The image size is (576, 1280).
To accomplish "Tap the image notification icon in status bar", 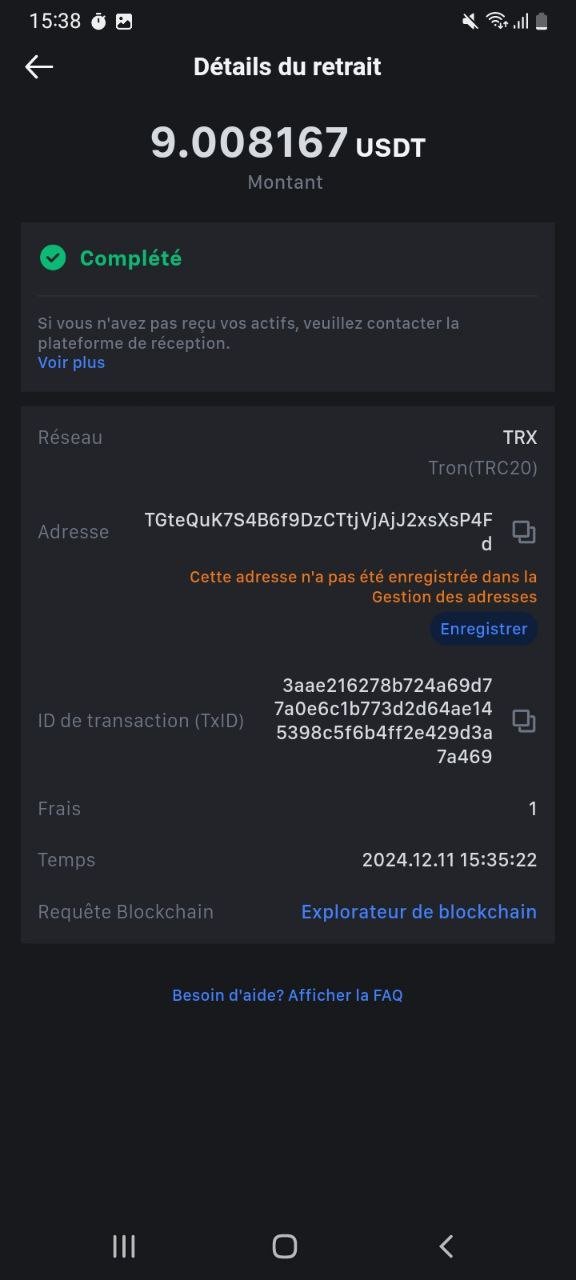I will tap(124, 21).
